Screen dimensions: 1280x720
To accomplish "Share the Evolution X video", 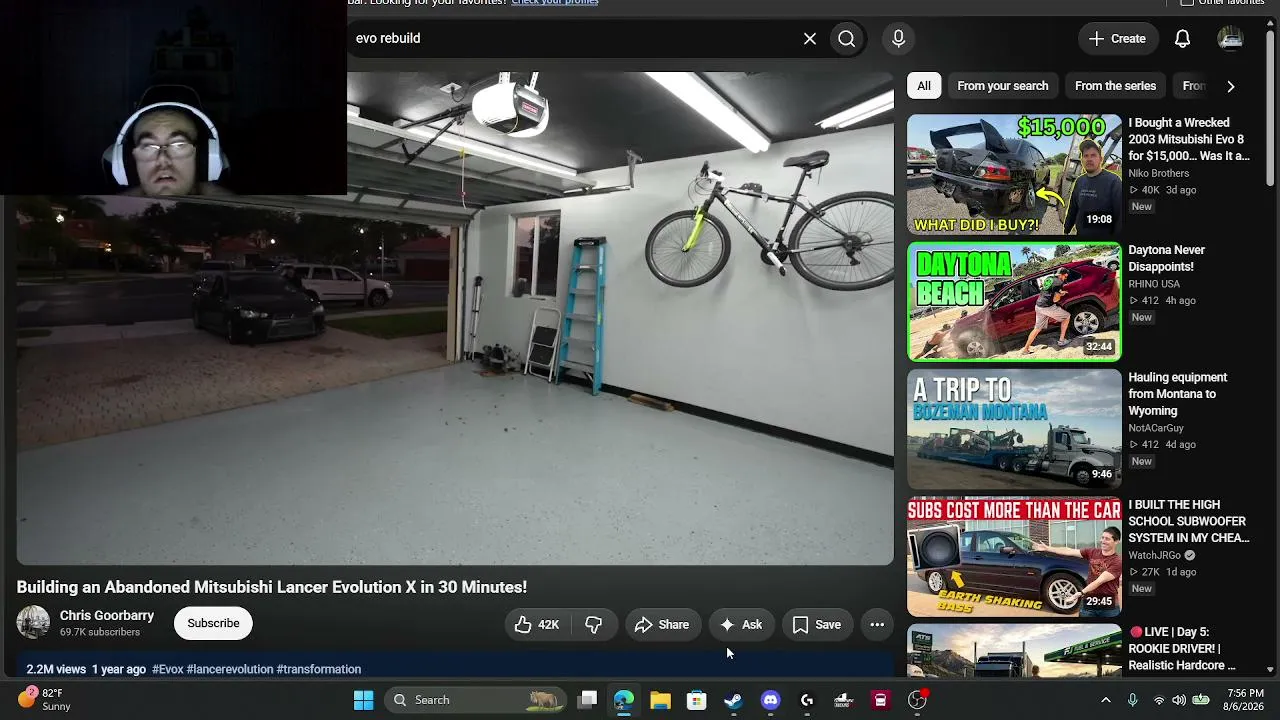I will 662,625.
